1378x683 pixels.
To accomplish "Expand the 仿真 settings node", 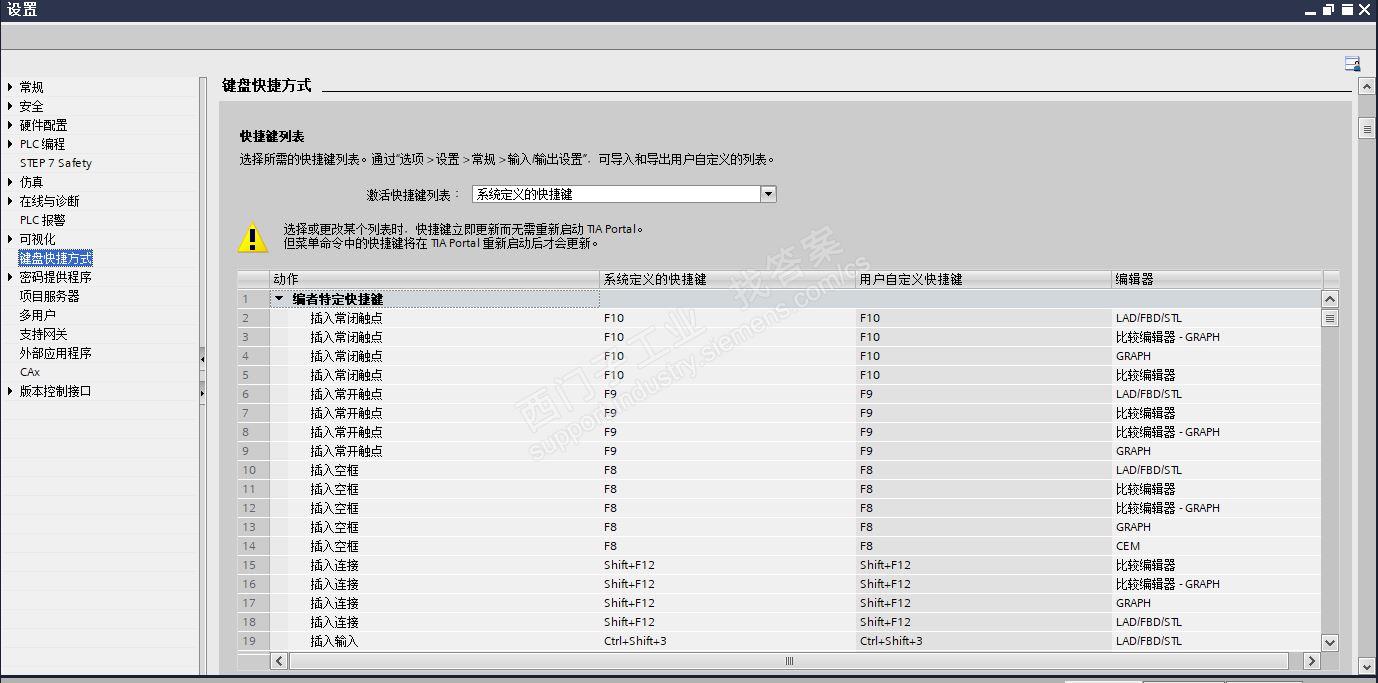I will [x=11, y=182].
